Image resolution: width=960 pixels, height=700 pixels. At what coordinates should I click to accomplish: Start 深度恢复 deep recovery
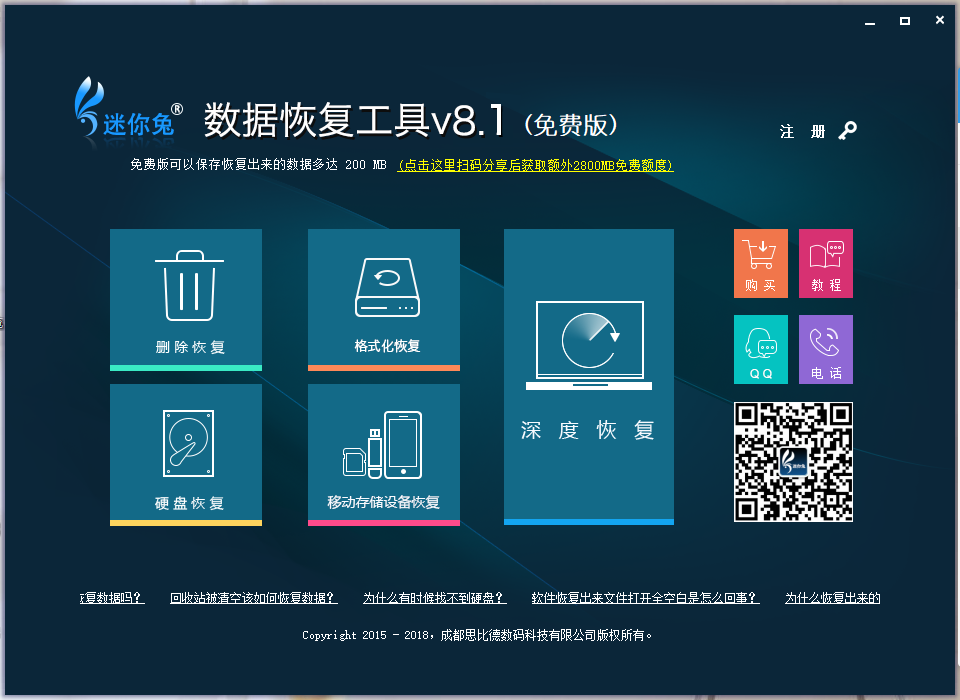588,377
